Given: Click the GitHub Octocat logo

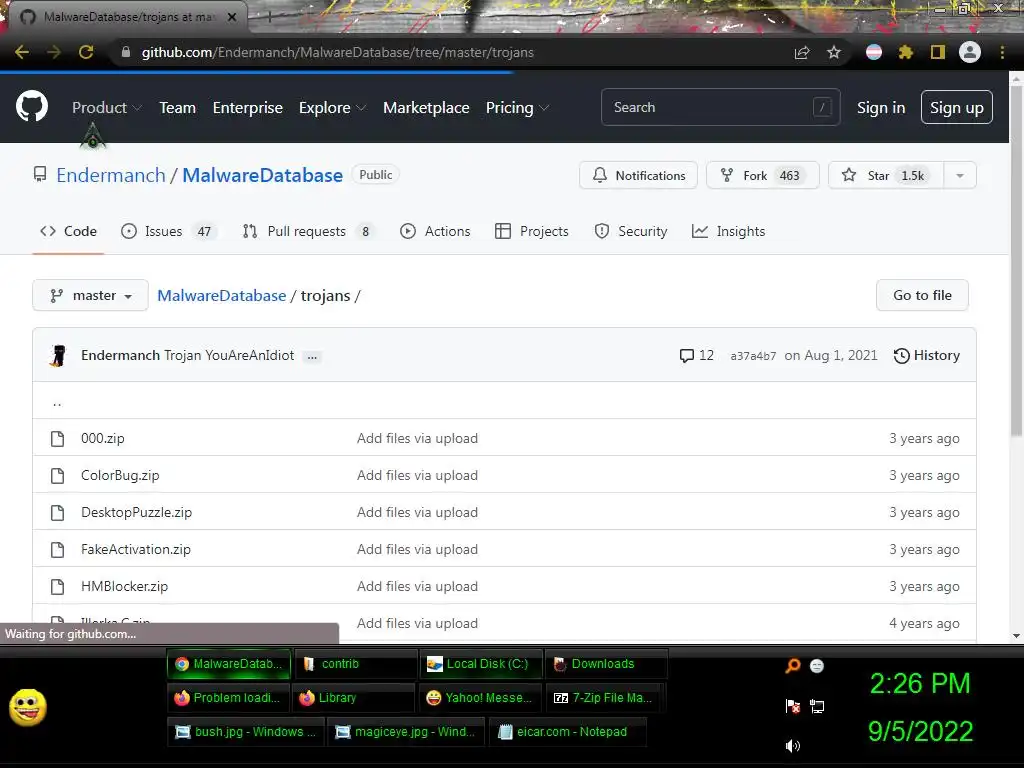Looking at the screenshot, I should [31, 106].
